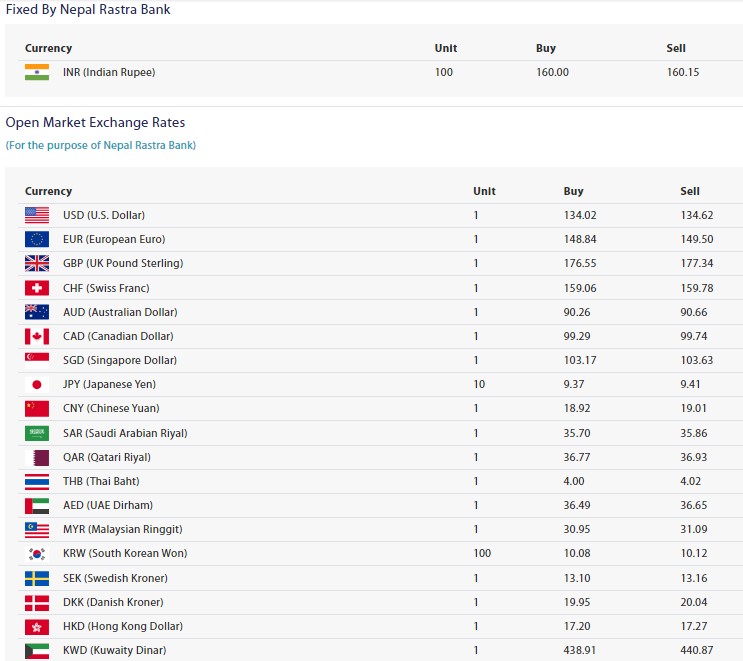The width and height of the screenshot is (743, 661).
Task: Click the GBP sell rate 177.34
Action: click(696, 263)
